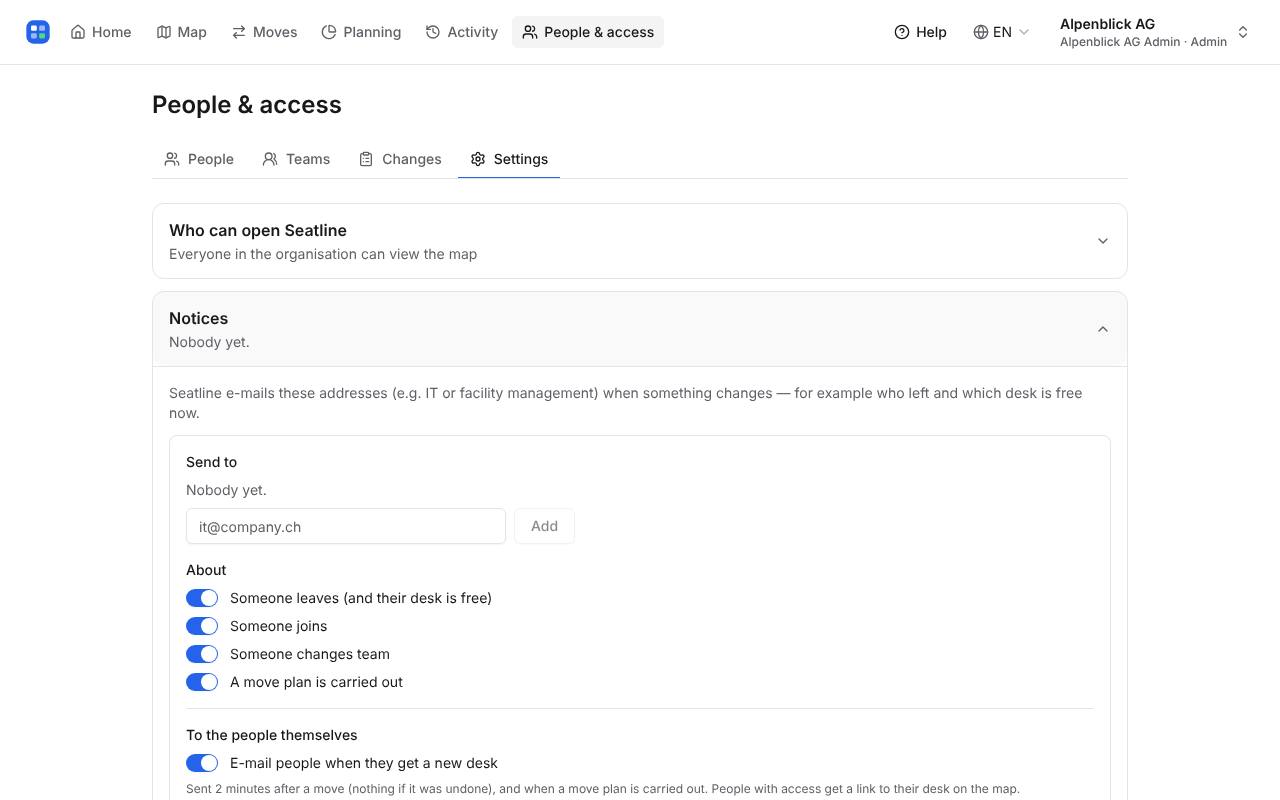This screenshot has width=1280, height=800.
Task: Collapse the Notices section chevron
Action: click(1103, 329)
